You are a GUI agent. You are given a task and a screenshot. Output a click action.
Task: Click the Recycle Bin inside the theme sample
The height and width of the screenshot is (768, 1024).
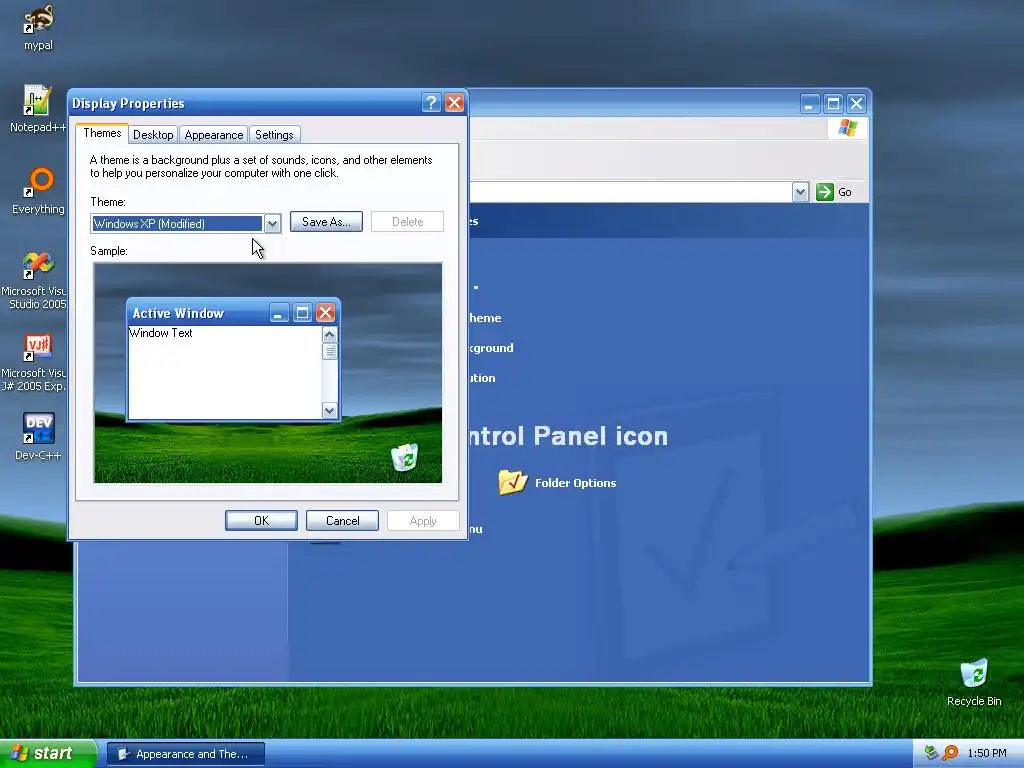tap(405, 457)
